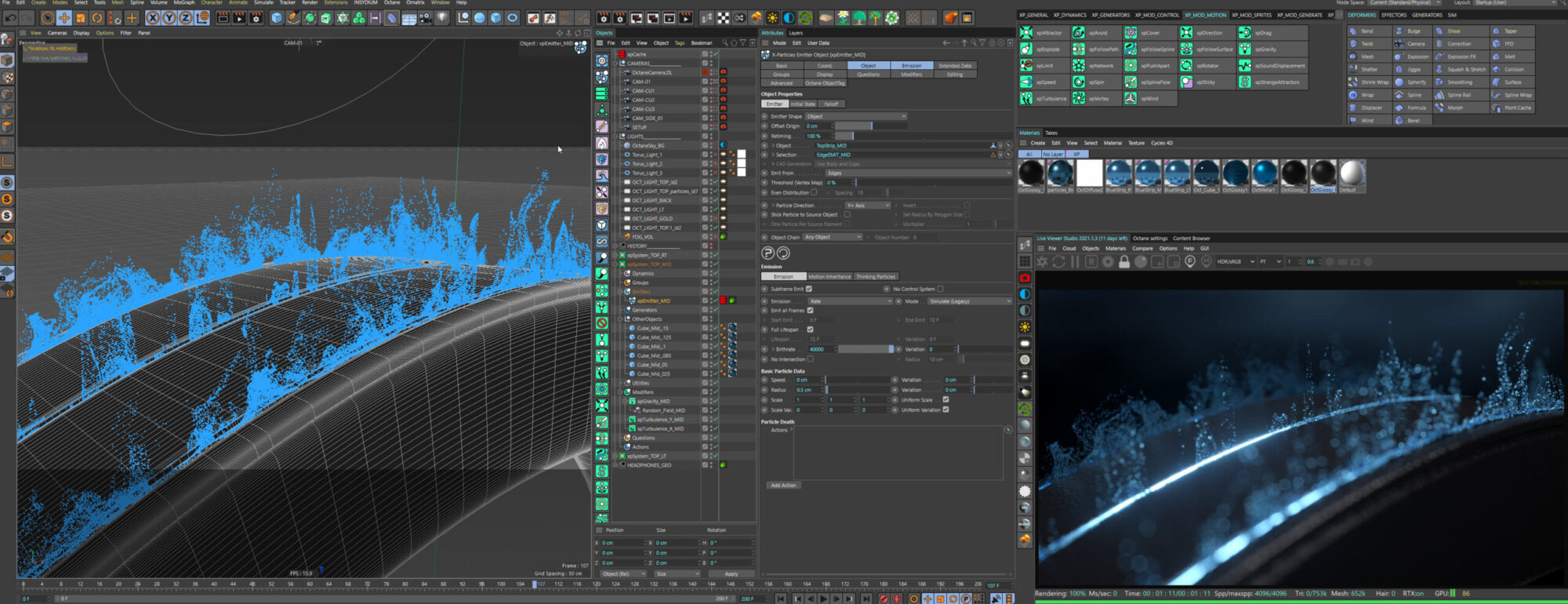The image size is (1568, 604).
Task: Open the Layers tab beside Attributes
Action: pyautogui.click(x=796, y=33)
